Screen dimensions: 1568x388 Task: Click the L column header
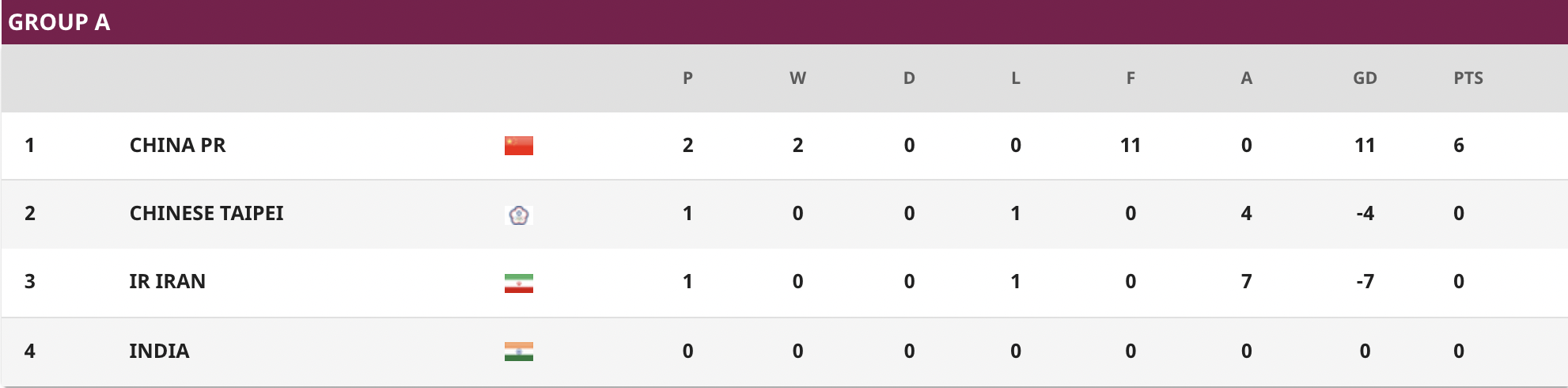tap(1016, 78)
